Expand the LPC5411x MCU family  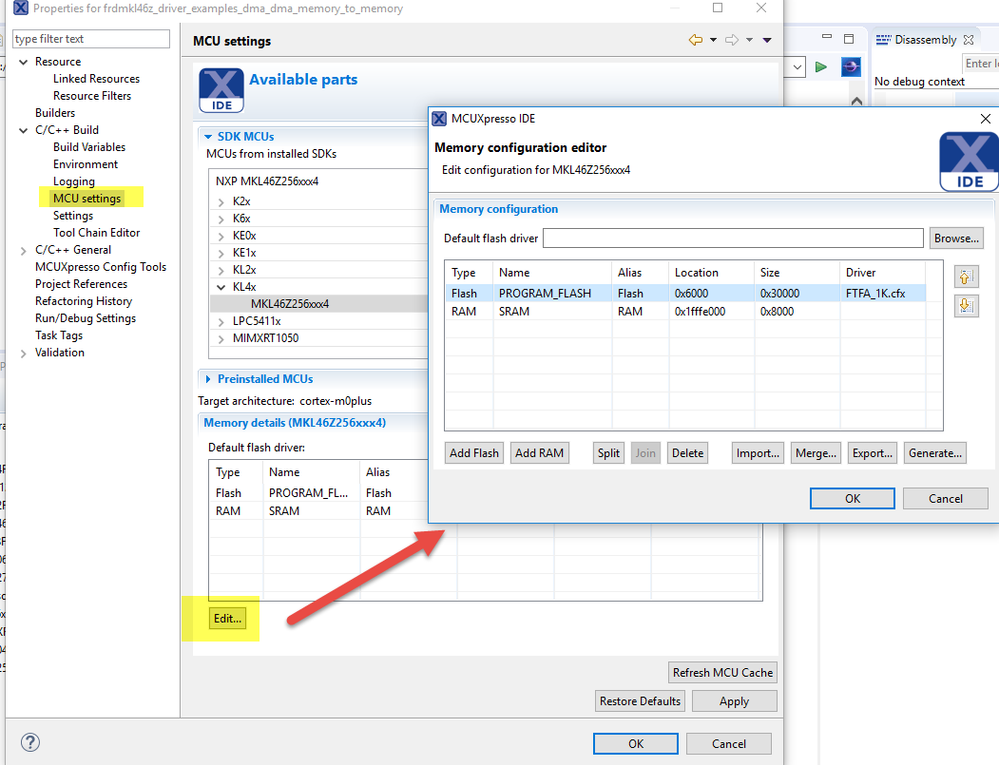click(x=221, y=322)
